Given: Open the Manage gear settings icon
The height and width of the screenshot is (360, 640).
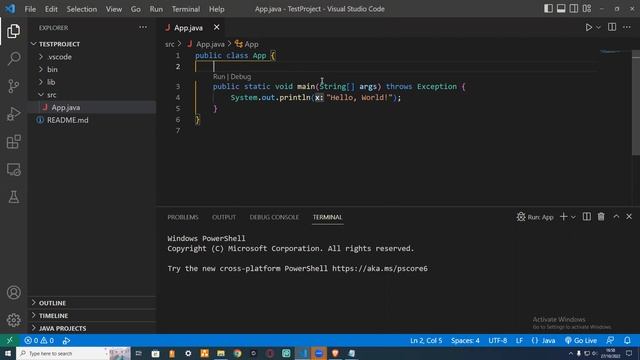Looking at the screenshot, I should 13,320.
